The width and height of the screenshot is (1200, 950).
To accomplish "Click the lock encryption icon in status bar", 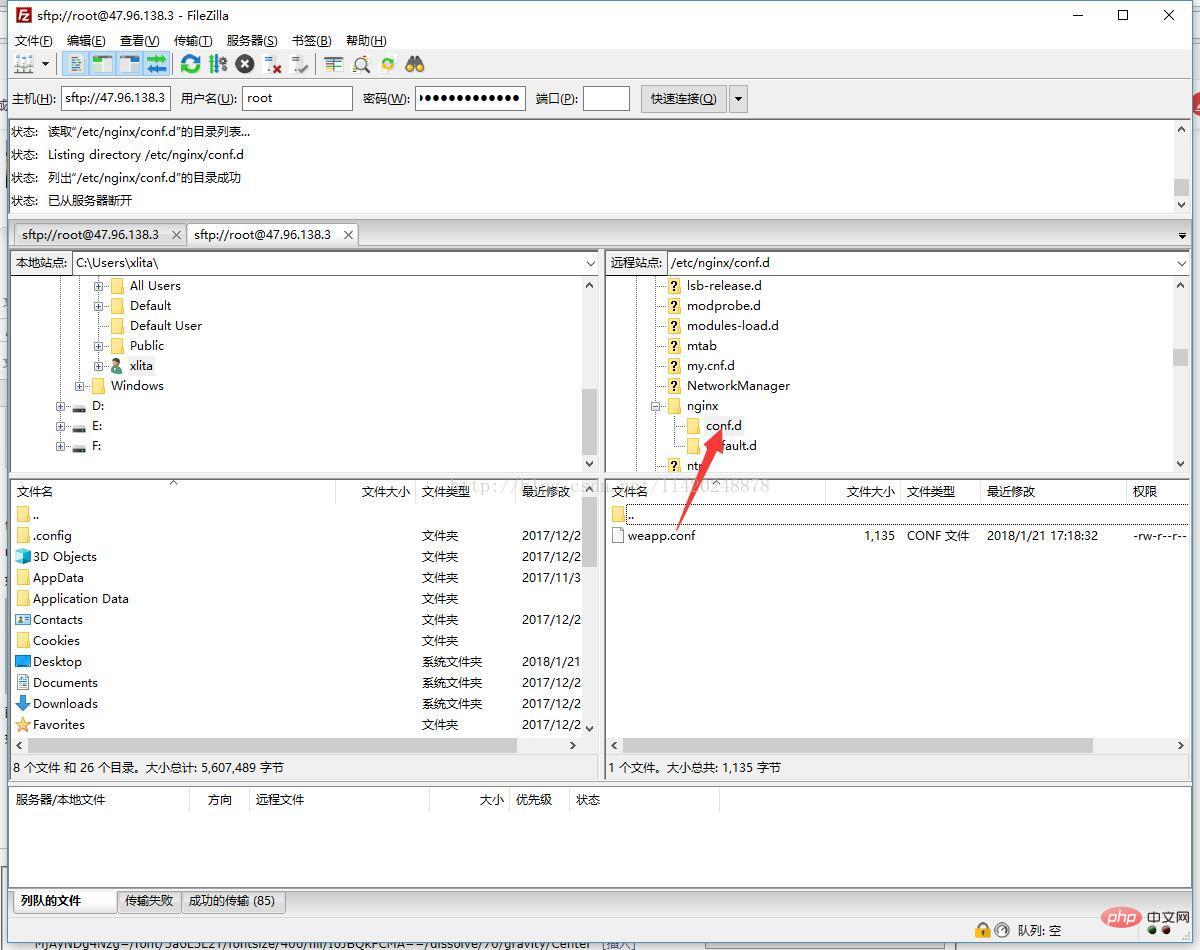I will (x=982, y=930).
